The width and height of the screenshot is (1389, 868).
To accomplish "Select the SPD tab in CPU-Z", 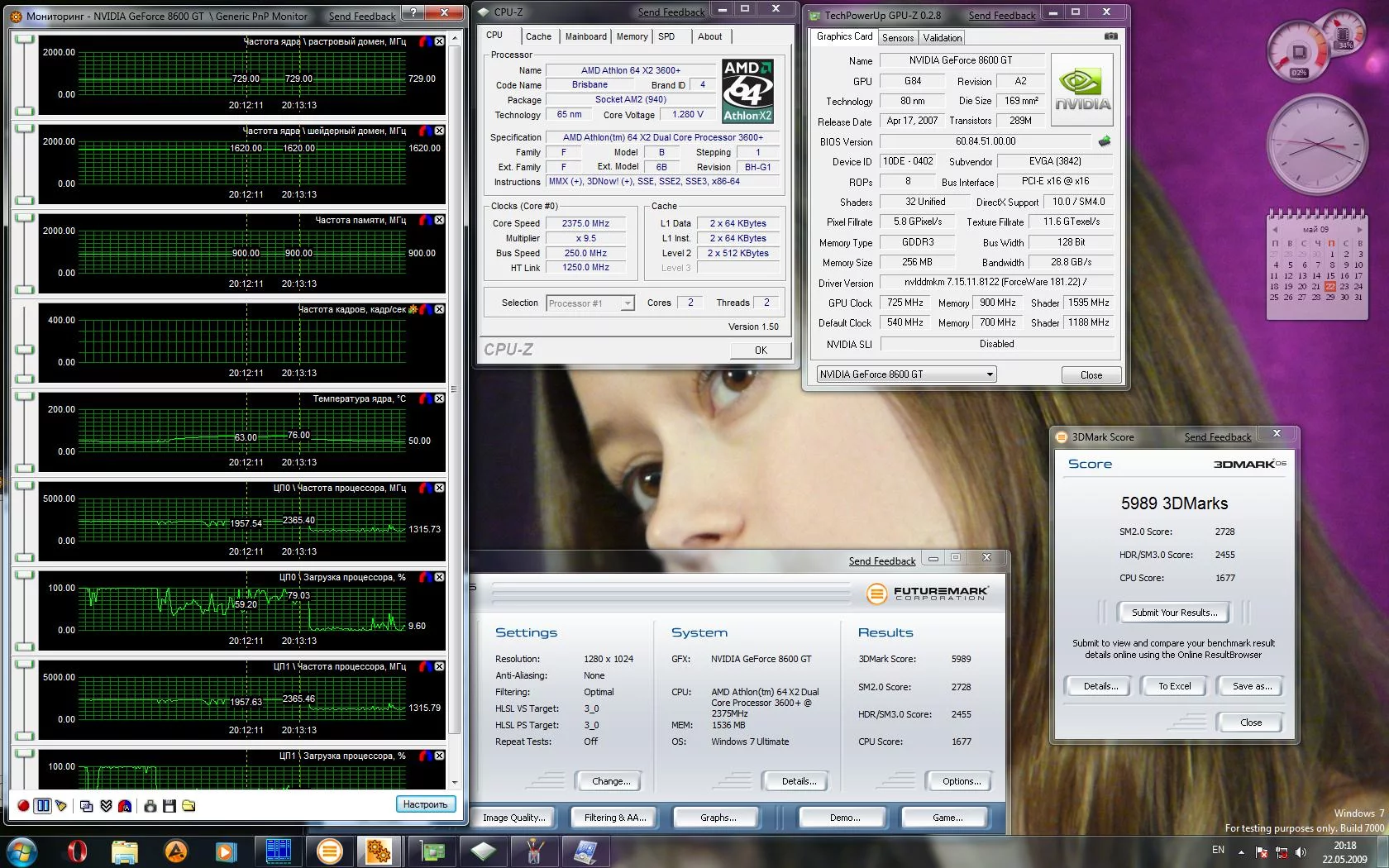I will click(x=666, y=36).
